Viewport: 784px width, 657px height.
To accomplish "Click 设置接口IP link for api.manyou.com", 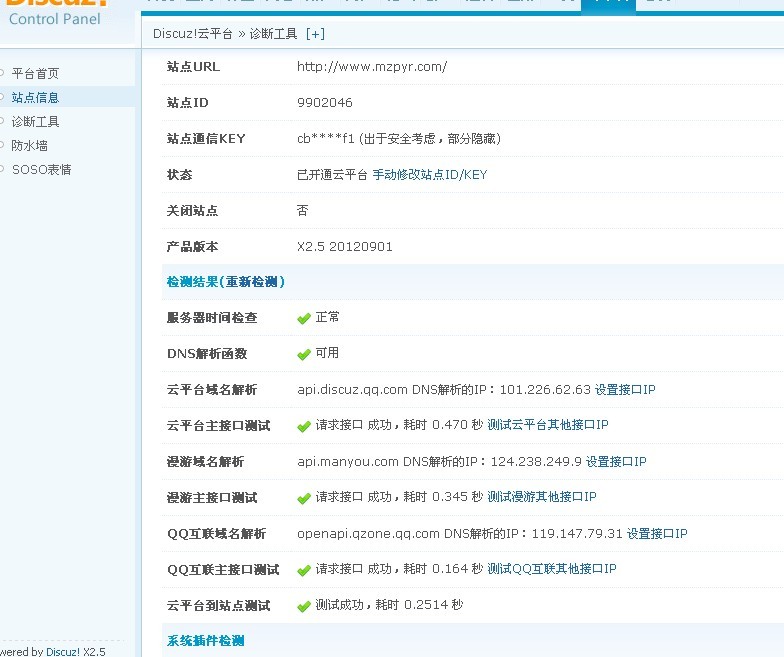I will [x=616, y=461].
